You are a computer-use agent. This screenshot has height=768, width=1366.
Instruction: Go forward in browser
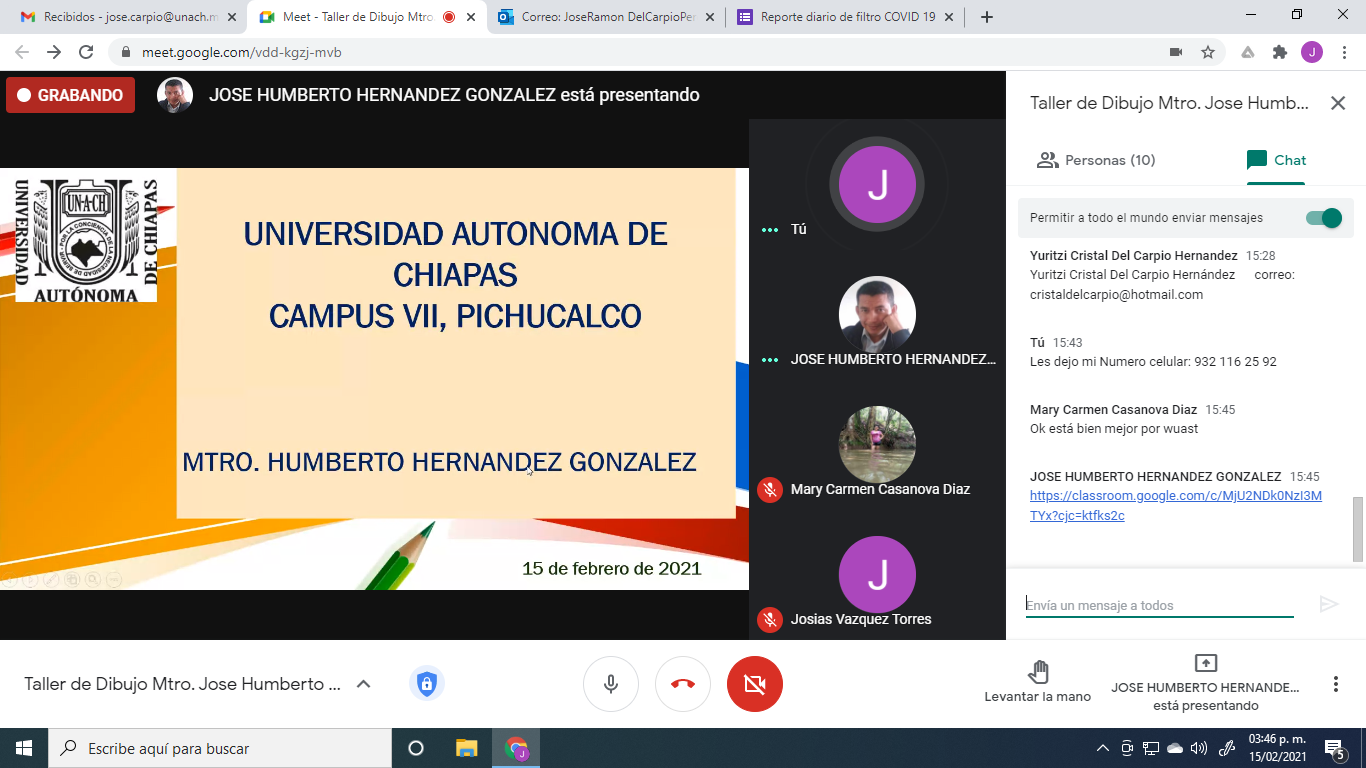point(54,52)
